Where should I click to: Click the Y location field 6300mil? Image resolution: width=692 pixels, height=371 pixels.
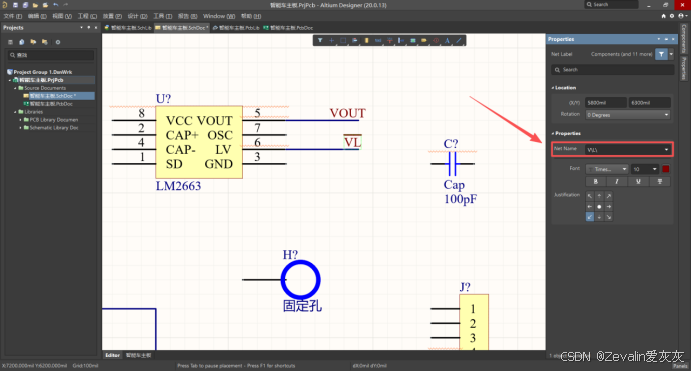649,102
